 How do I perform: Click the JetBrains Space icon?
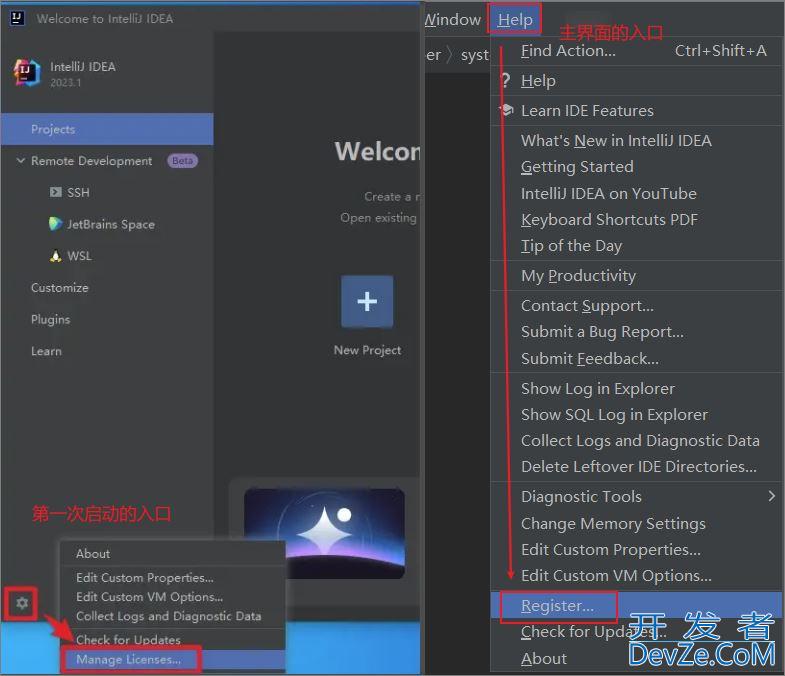(x=56, y=224)
